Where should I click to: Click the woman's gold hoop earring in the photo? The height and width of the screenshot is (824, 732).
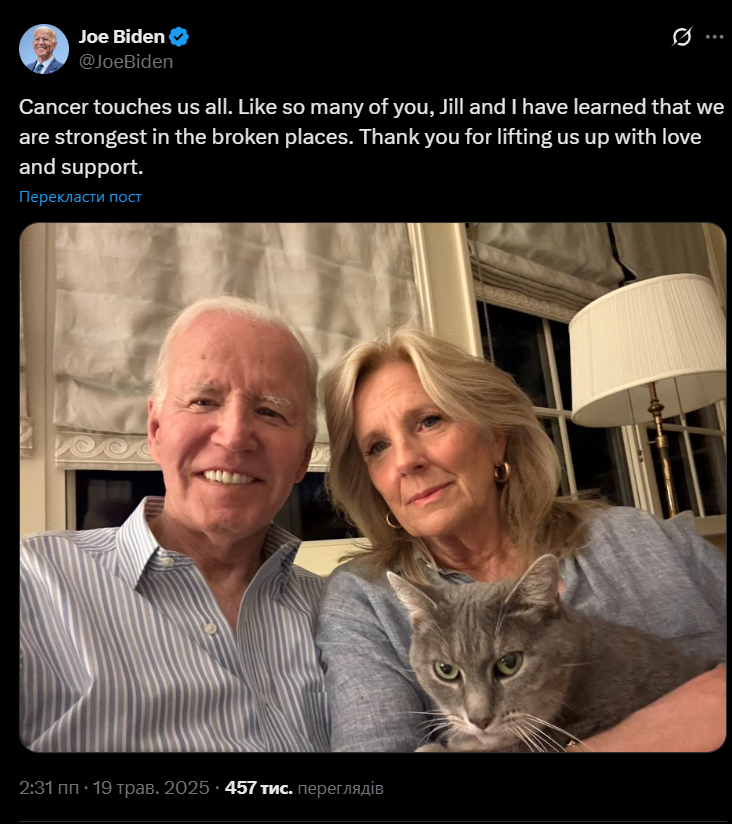tap(502, 472)
